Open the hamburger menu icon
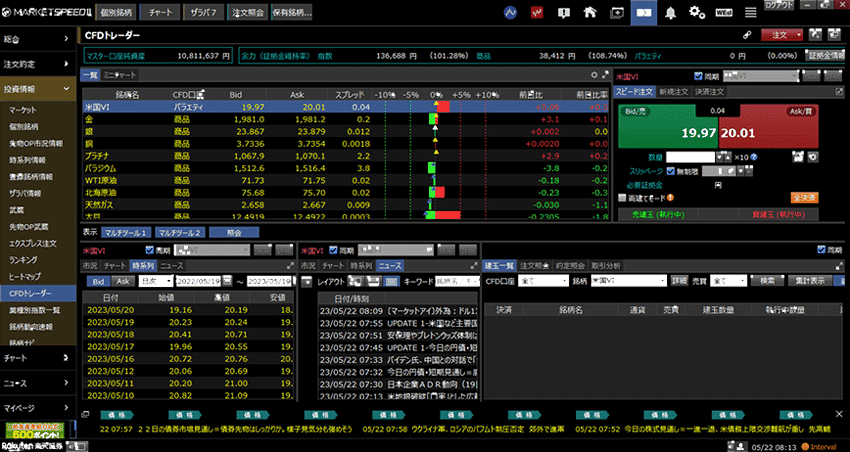Image resolution: width=850 pixels, height=452 pixels. (x=750, y=12)
